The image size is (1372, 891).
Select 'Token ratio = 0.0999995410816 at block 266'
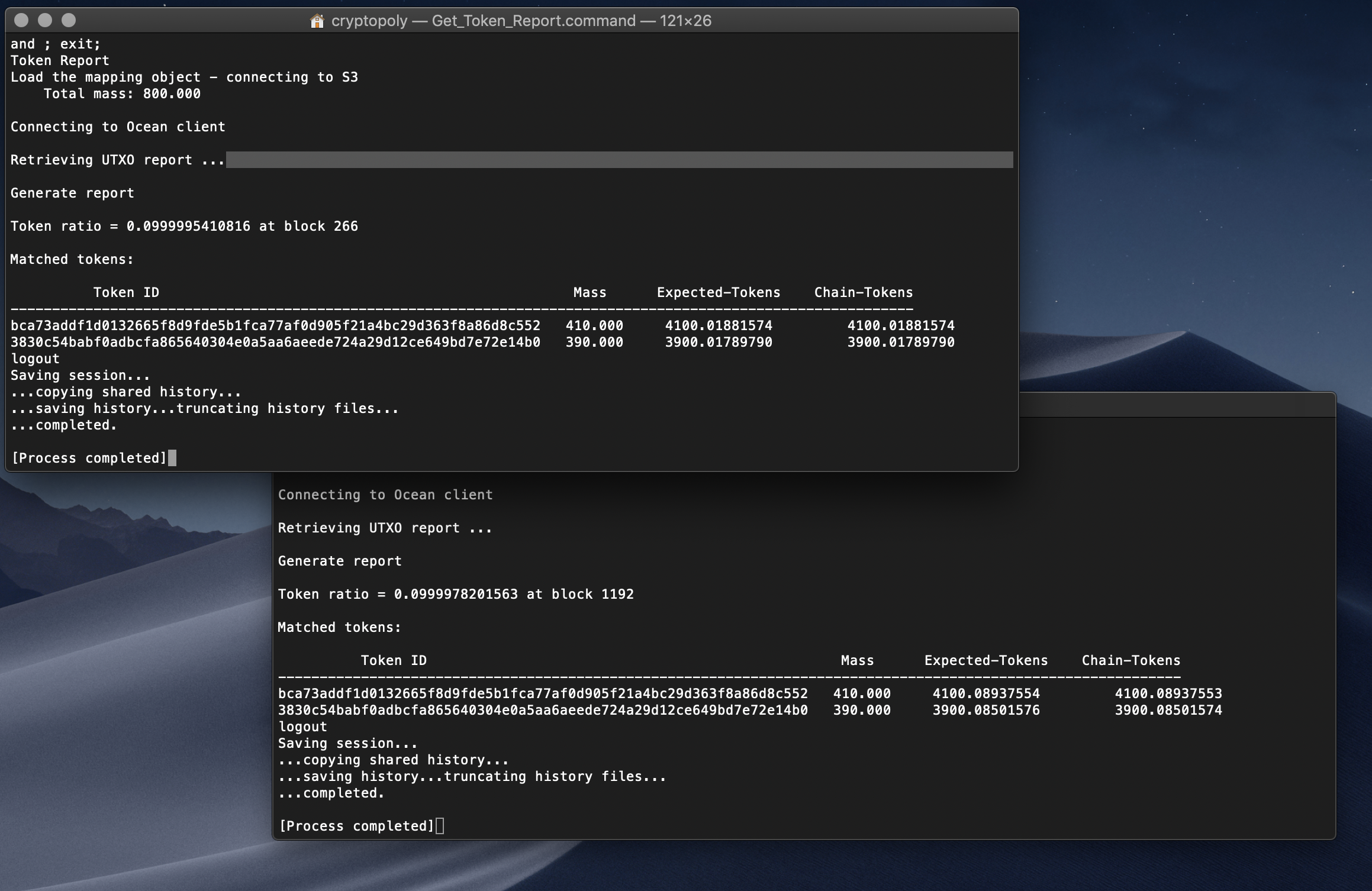[184, 226]
